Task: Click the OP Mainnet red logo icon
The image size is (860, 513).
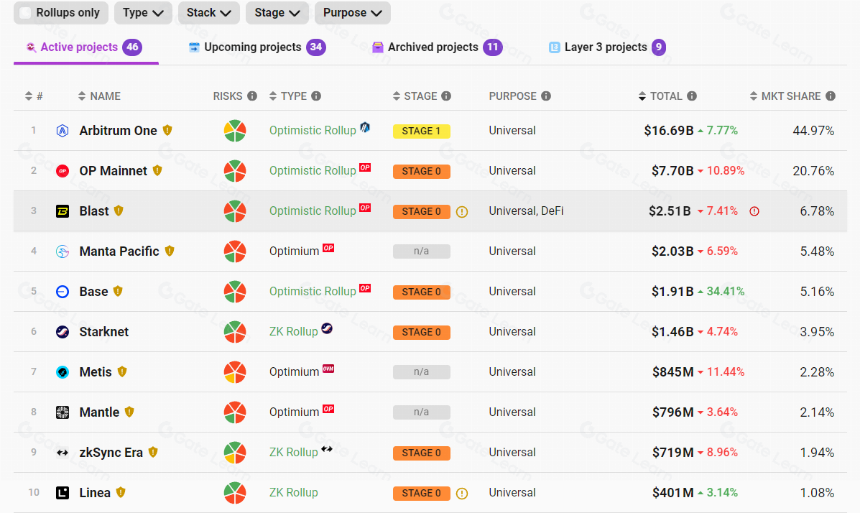Action: click(63, 171)
